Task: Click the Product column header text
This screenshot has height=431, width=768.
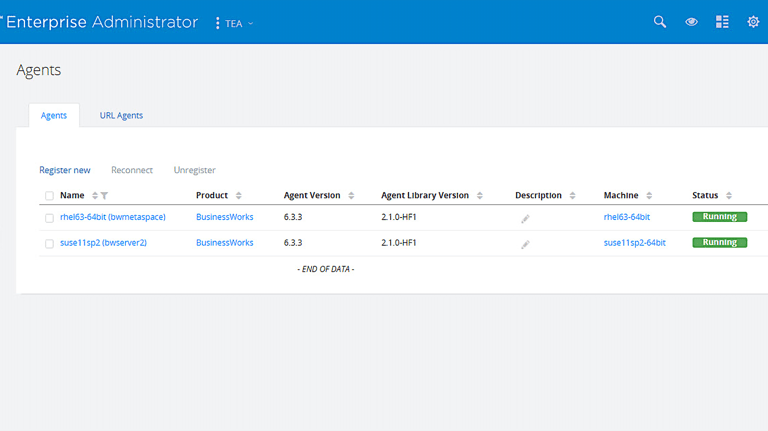Action: coord(212,195)
